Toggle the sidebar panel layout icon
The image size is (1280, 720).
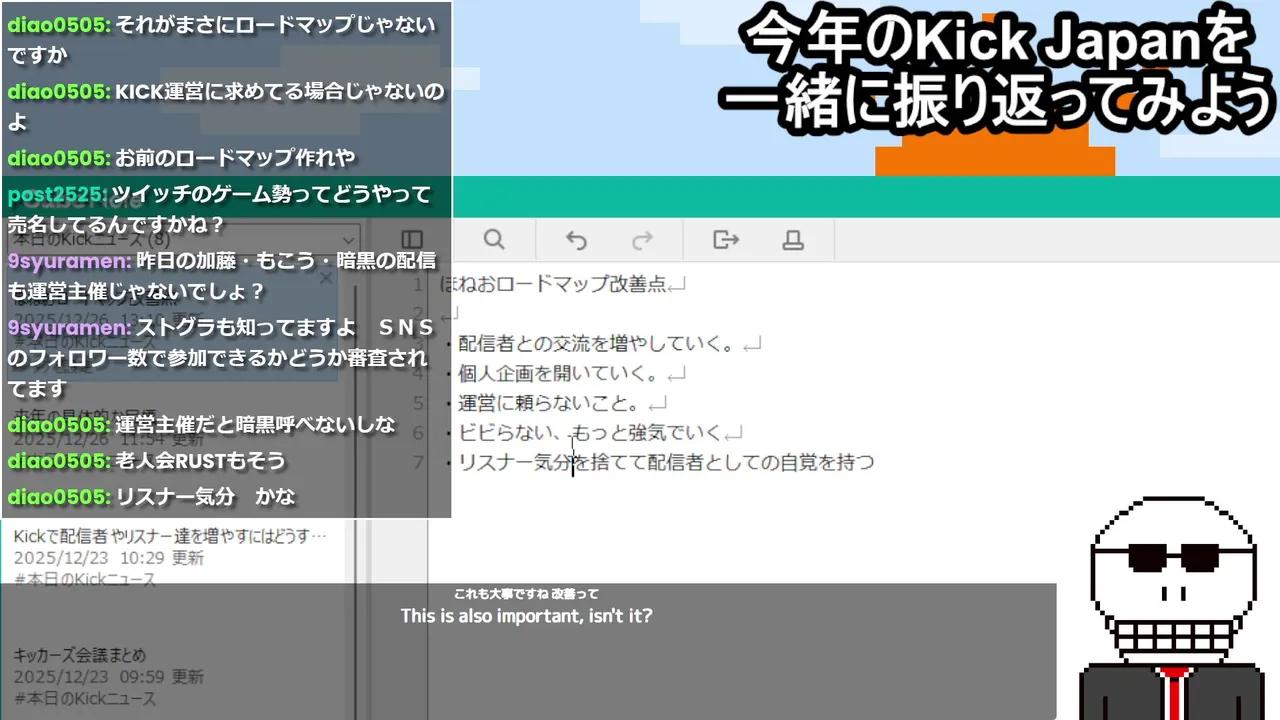point(411,240)
